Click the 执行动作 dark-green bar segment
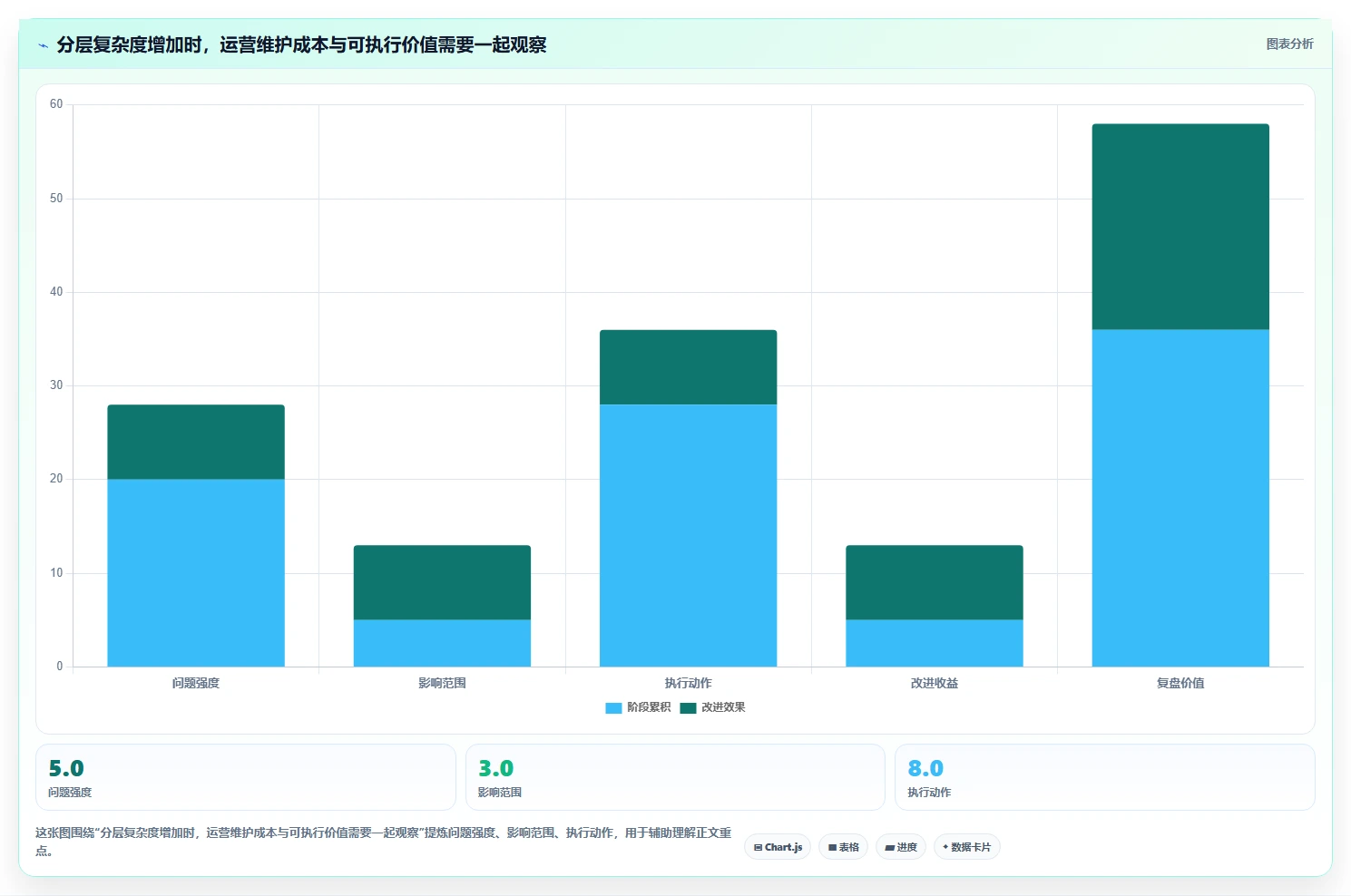1351x896 pixels. (688, 367)
